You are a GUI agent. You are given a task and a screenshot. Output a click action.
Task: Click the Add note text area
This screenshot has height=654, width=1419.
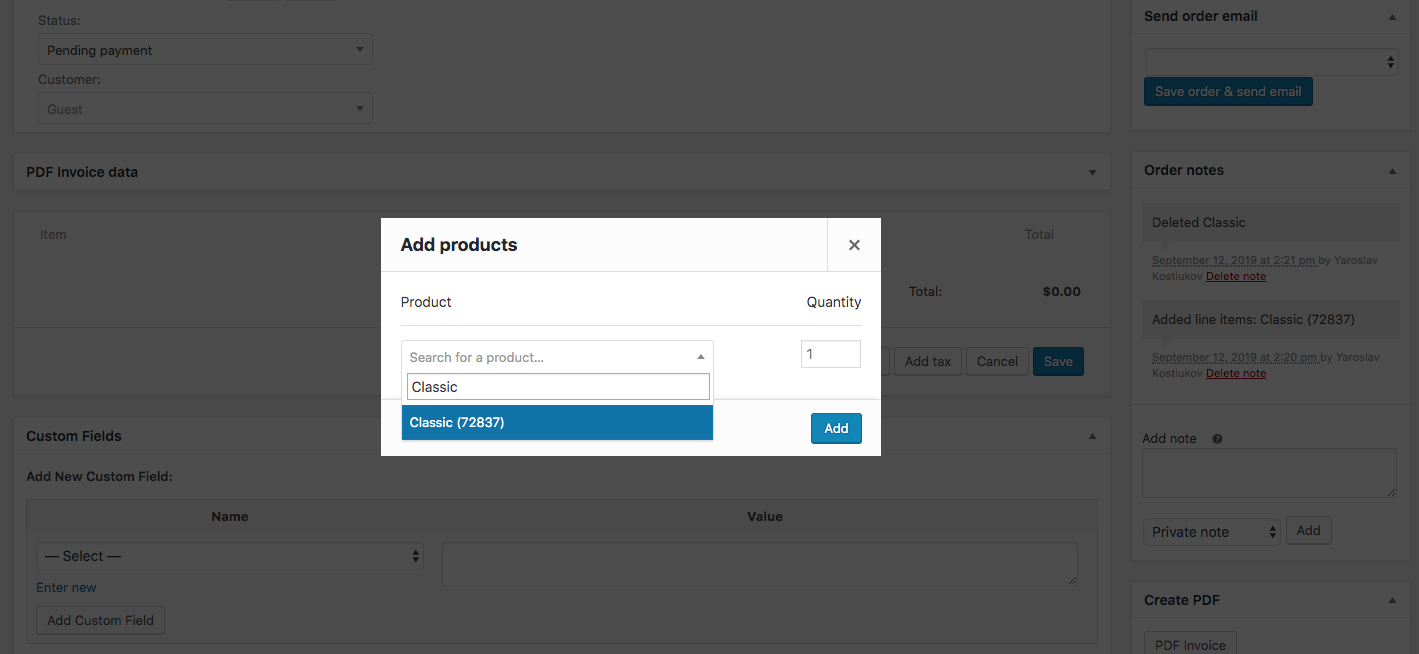tap(1268, 473)
